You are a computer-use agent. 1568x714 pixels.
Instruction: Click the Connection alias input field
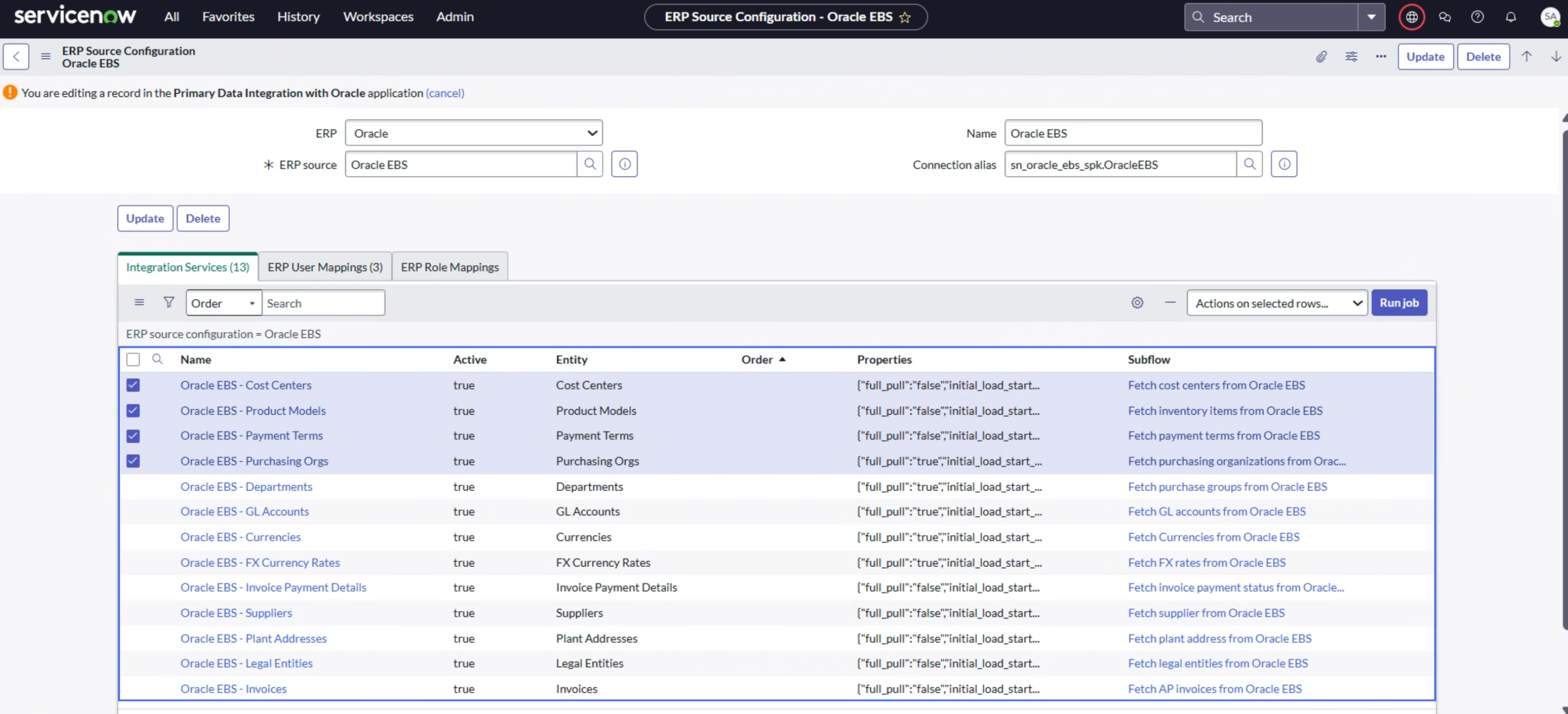(1120, 164)
